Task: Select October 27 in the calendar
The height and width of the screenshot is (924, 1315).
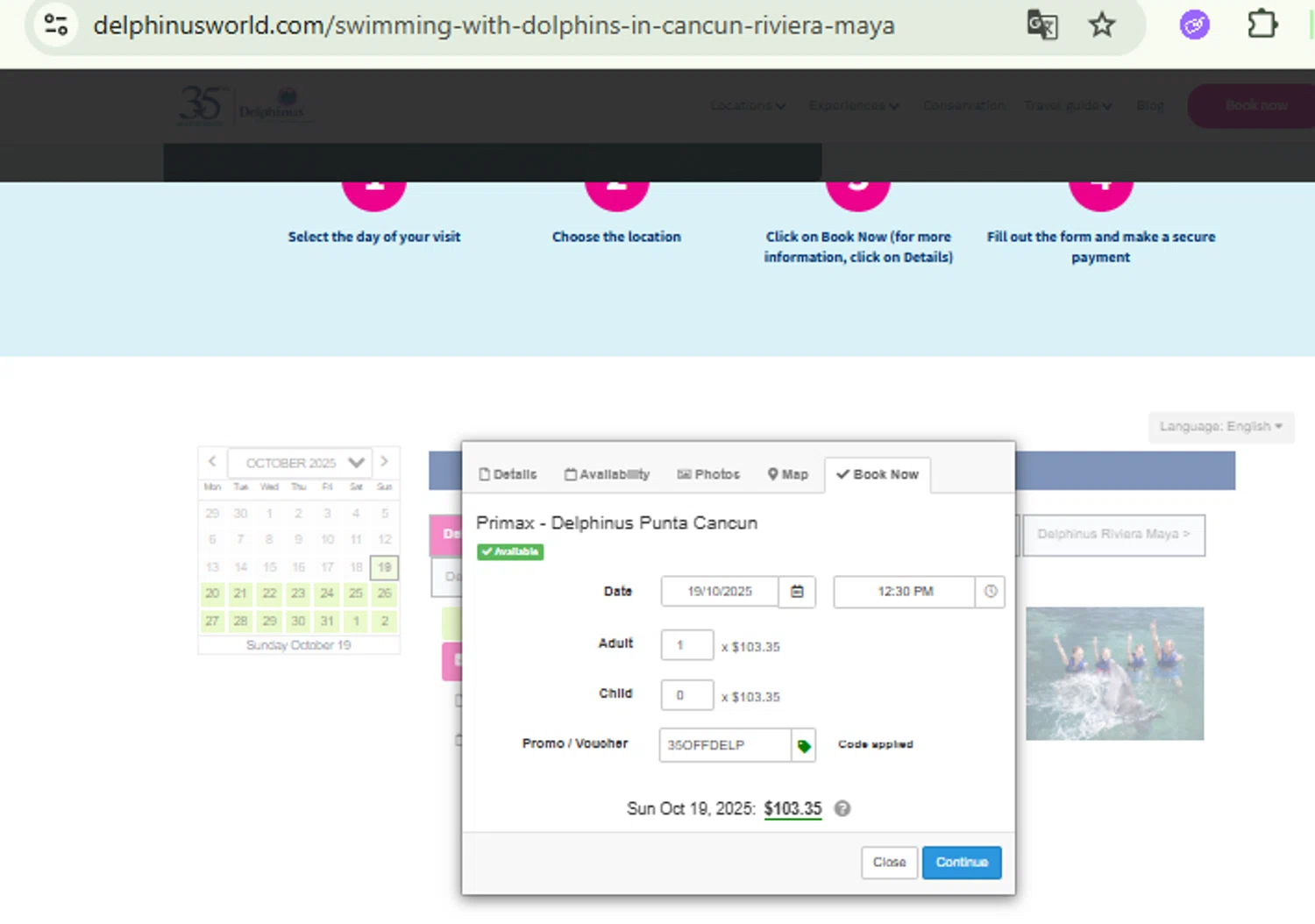Action: click(212, 621)
